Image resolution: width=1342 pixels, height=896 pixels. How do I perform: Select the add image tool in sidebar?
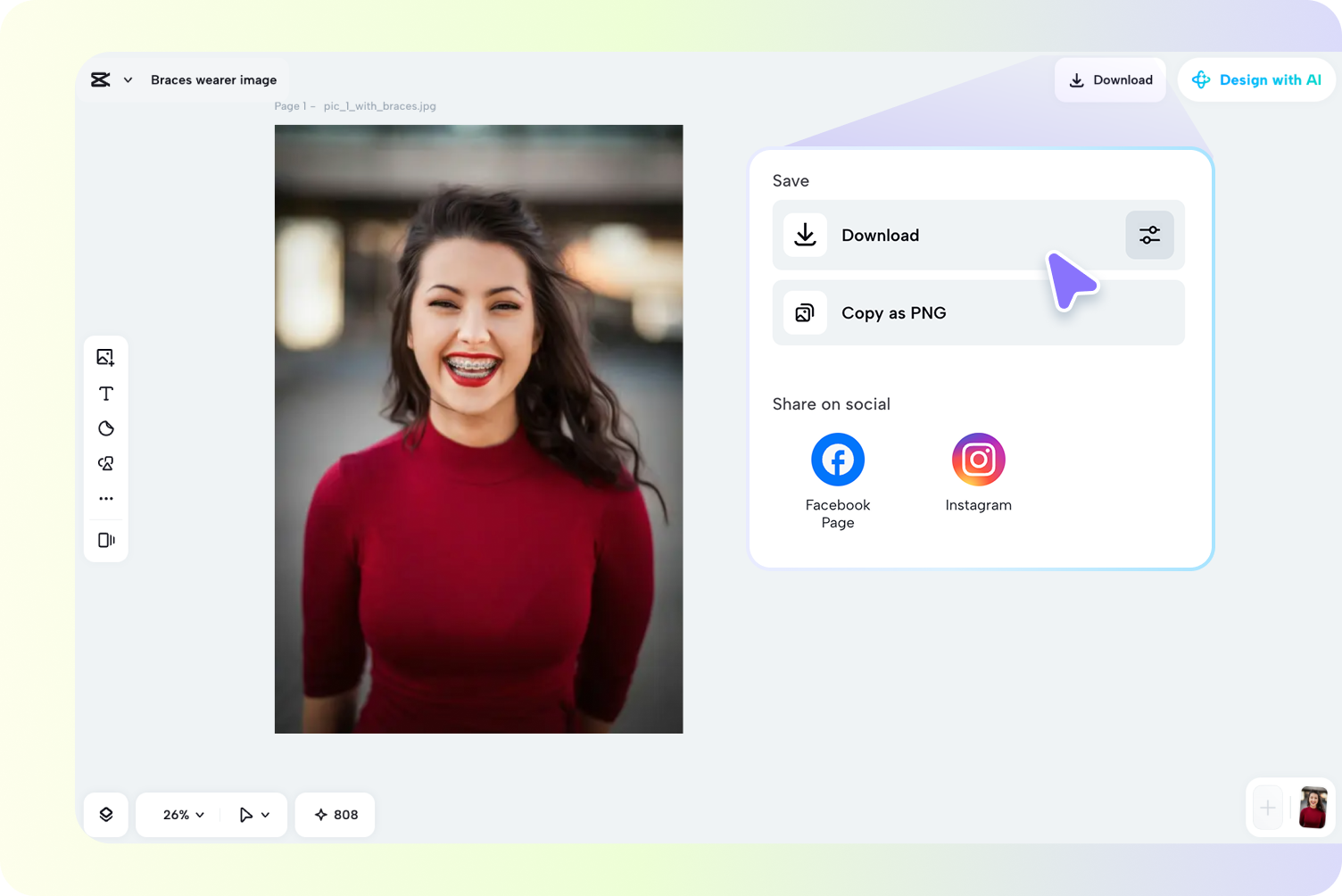click(105, 357)
